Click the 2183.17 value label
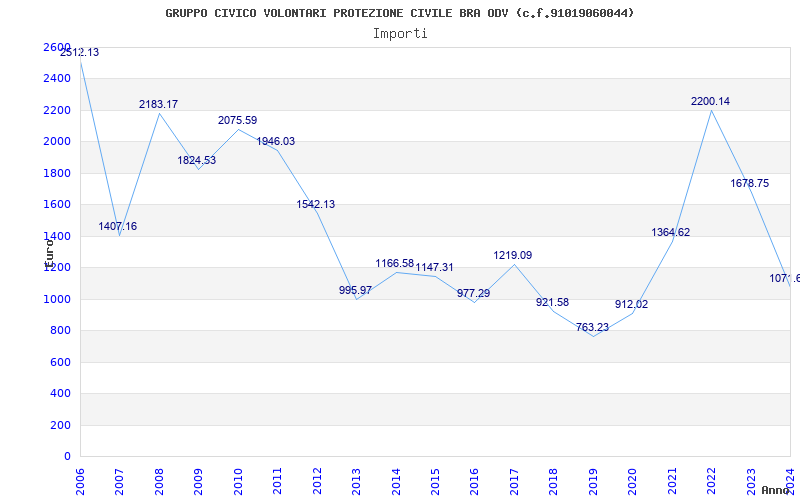Viewport: 800px width, 500px height. click(x=159, y=105)
